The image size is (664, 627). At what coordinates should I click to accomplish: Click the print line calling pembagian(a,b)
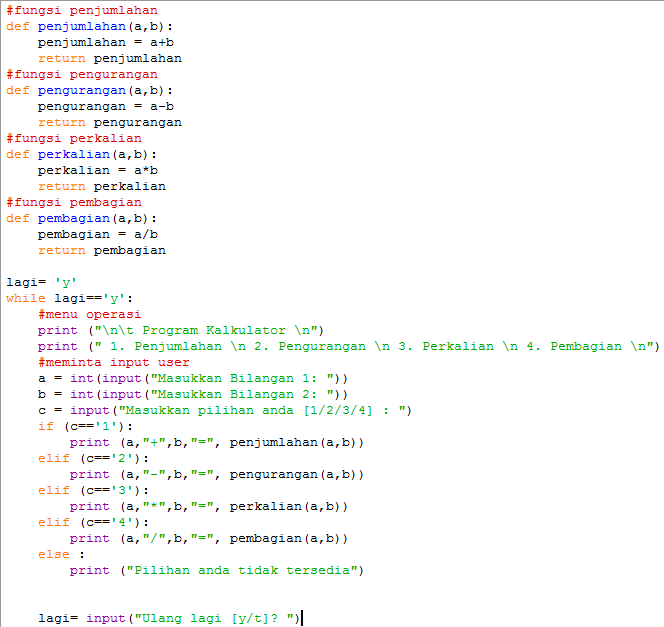[x=209, y=539]
